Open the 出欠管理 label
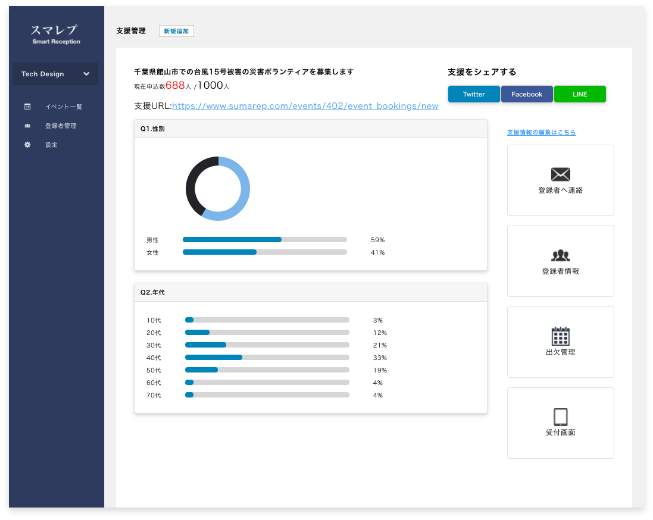This screenshot has width=653, height=520. pos(561,352)
